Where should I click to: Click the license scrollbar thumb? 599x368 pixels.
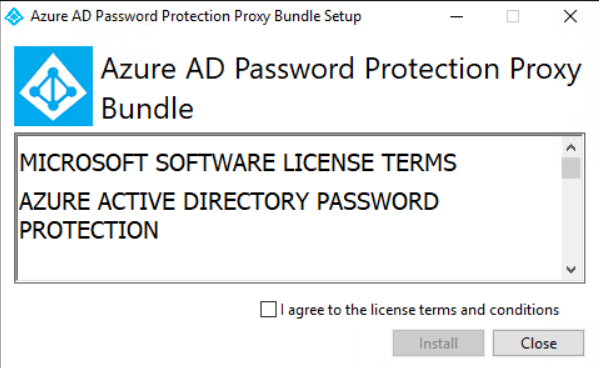pyautogui.click(x=571, y=168)
